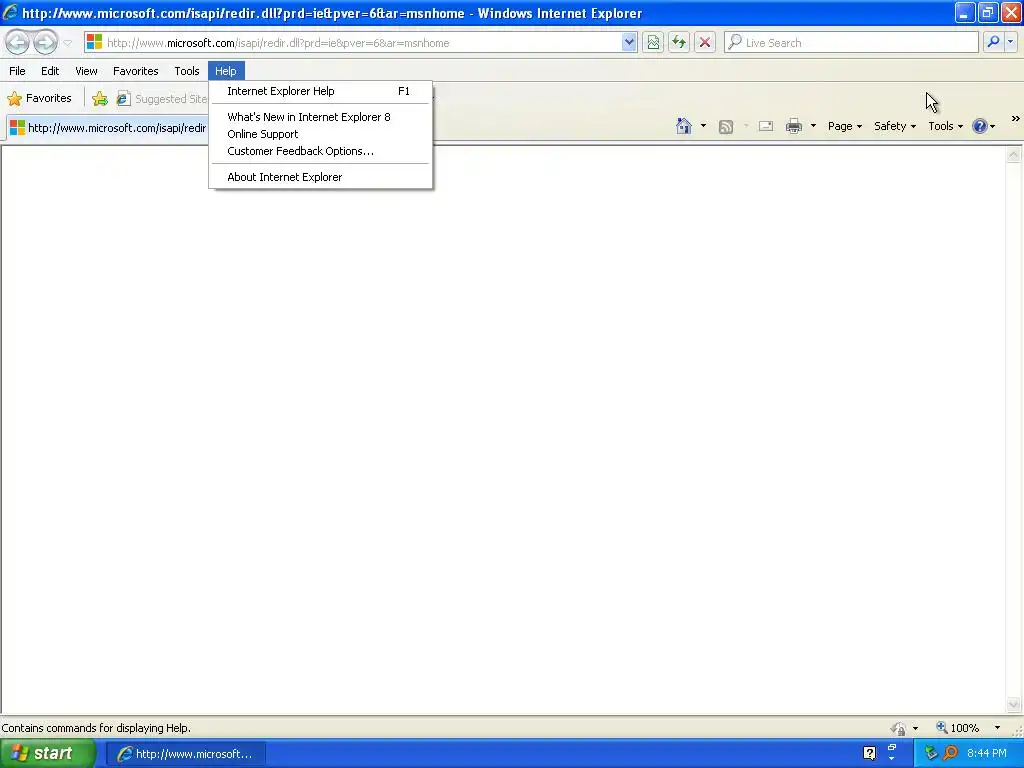
Task: Select Internet Explorer Help F1 entry
Action: coord(320,91)
